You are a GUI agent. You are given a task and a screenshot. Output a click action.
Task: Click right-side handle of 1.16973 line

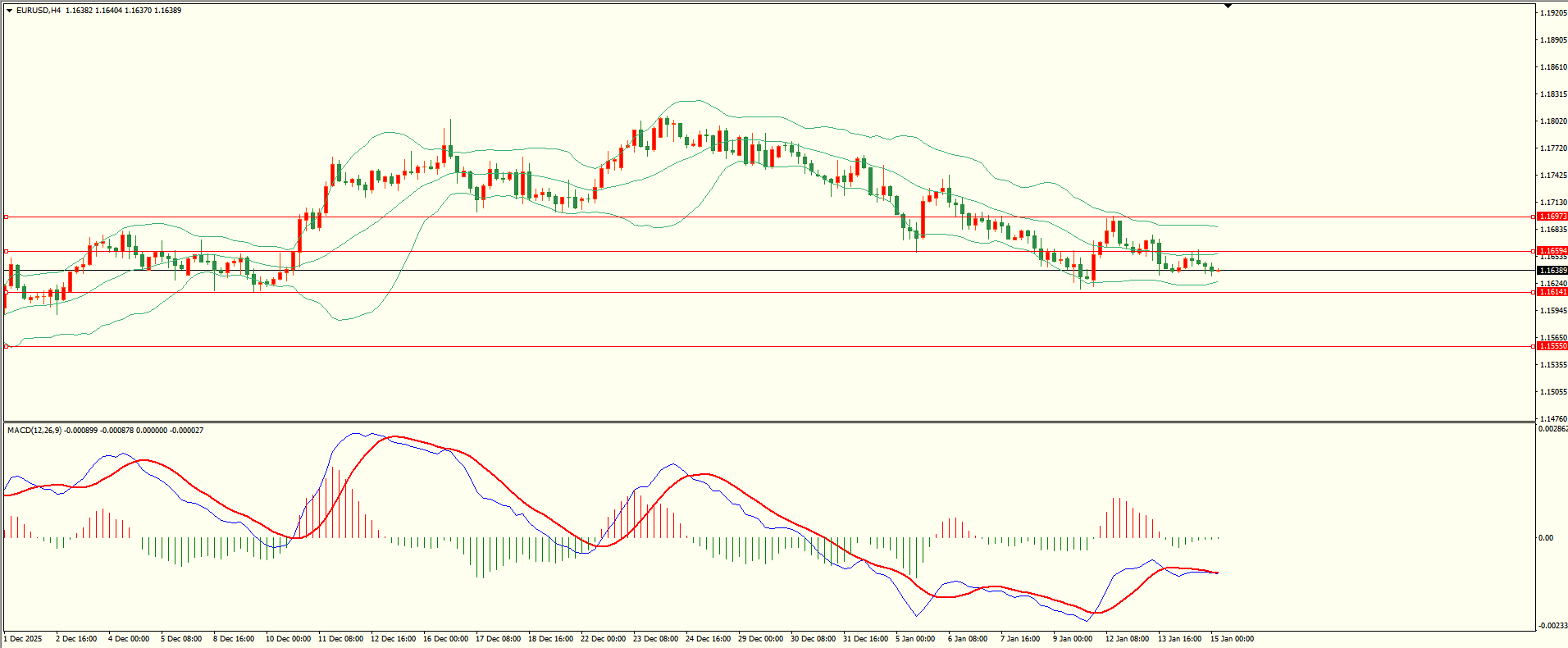pyautogui.click(x=1534, y=217)
